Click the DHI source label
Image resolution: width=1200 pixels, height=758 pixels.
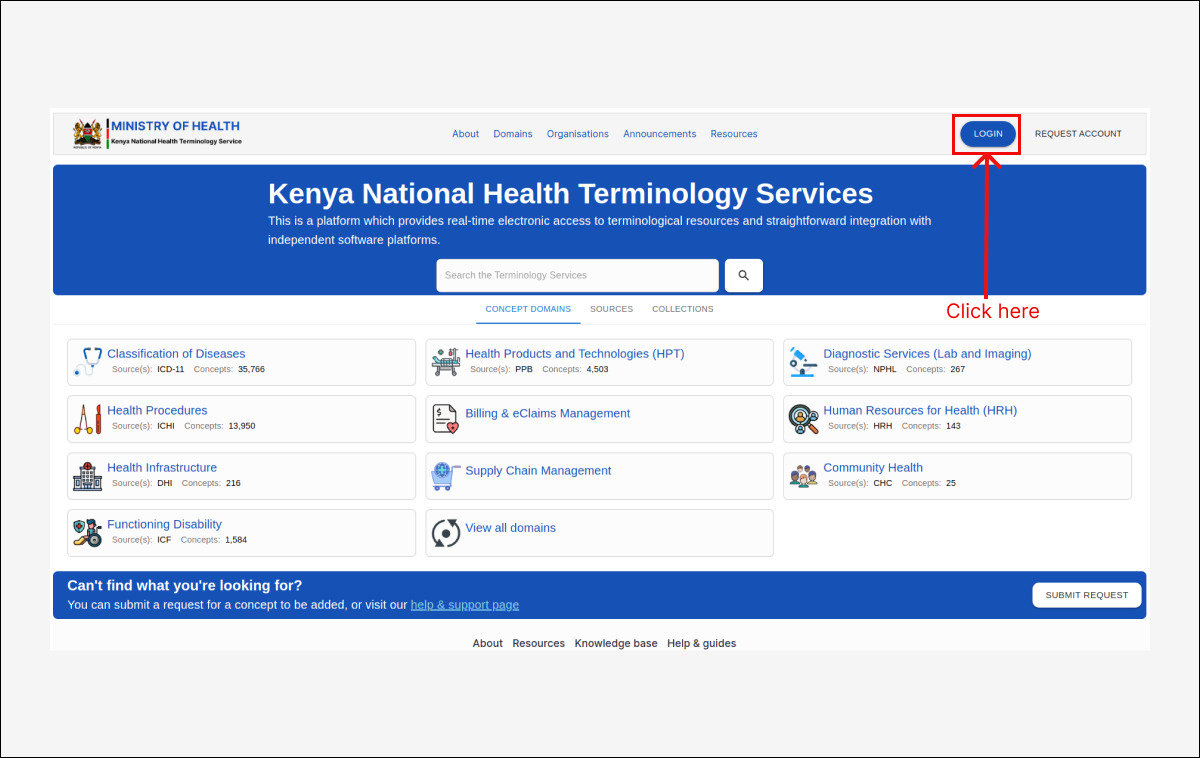(x=165, y=483)
